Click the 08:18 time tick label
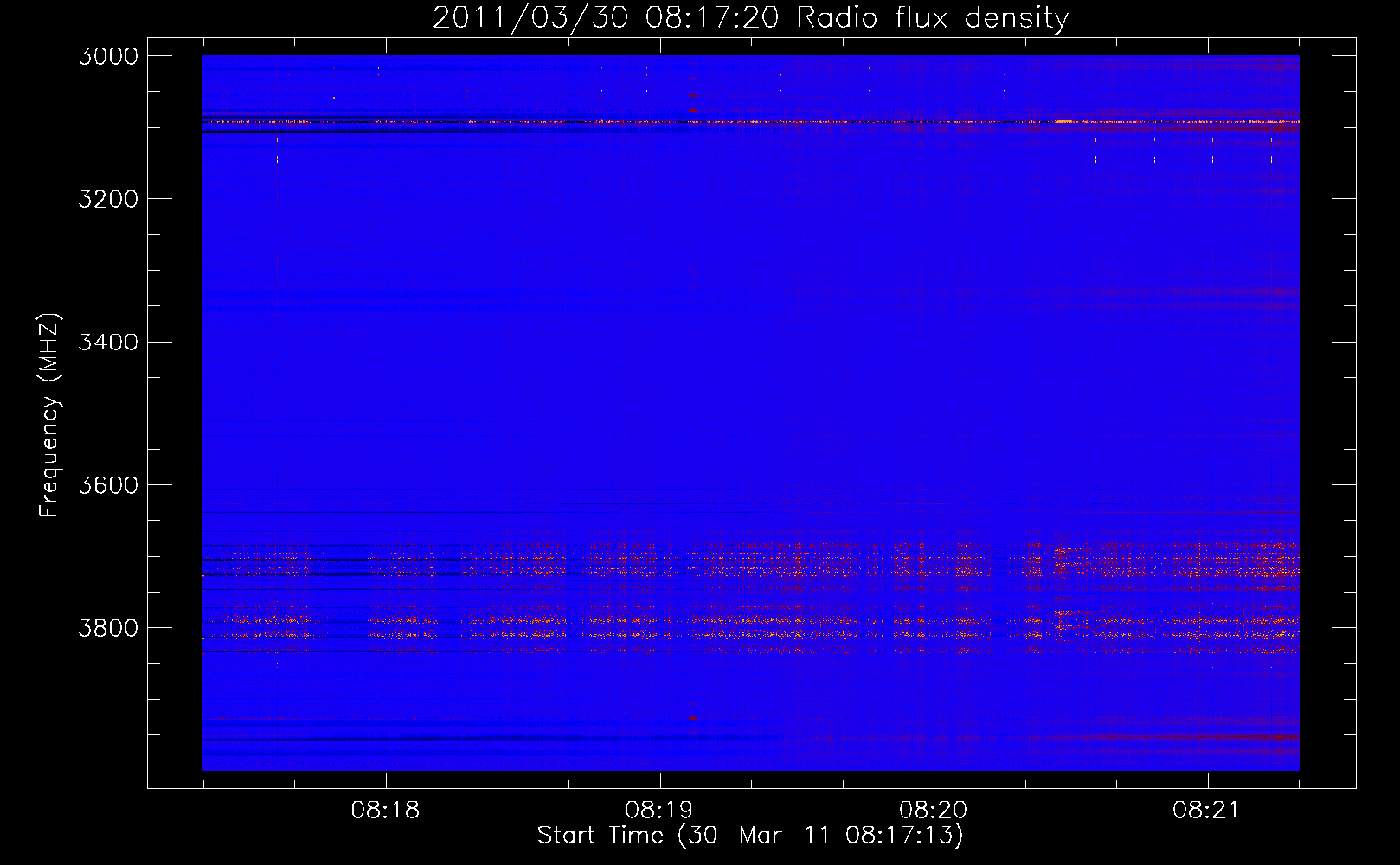This screenshot has width=1400, height=865. click(x=386, y=811)
